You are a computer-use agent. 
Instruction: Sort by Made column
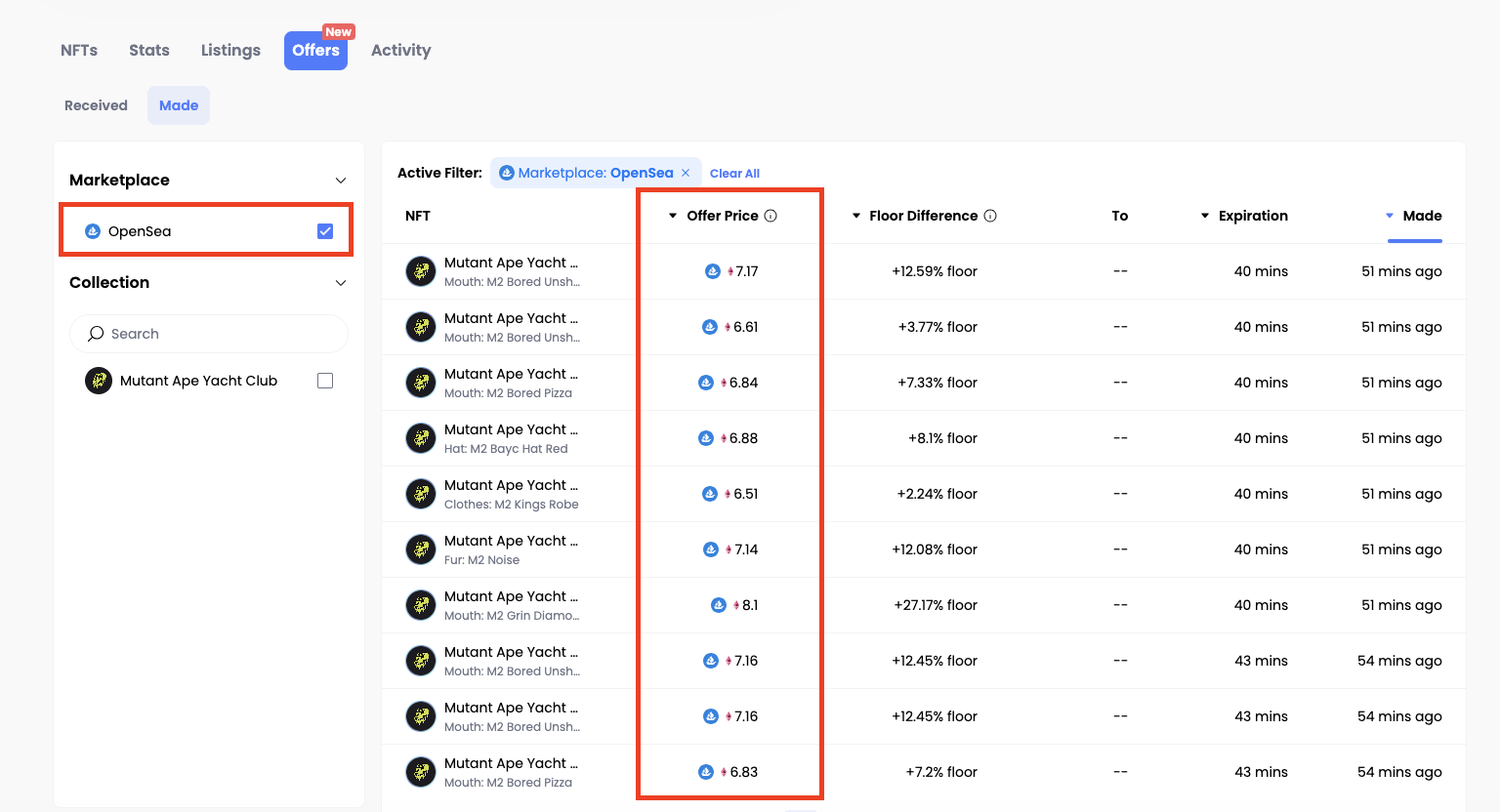click(x=1413, y=216)
